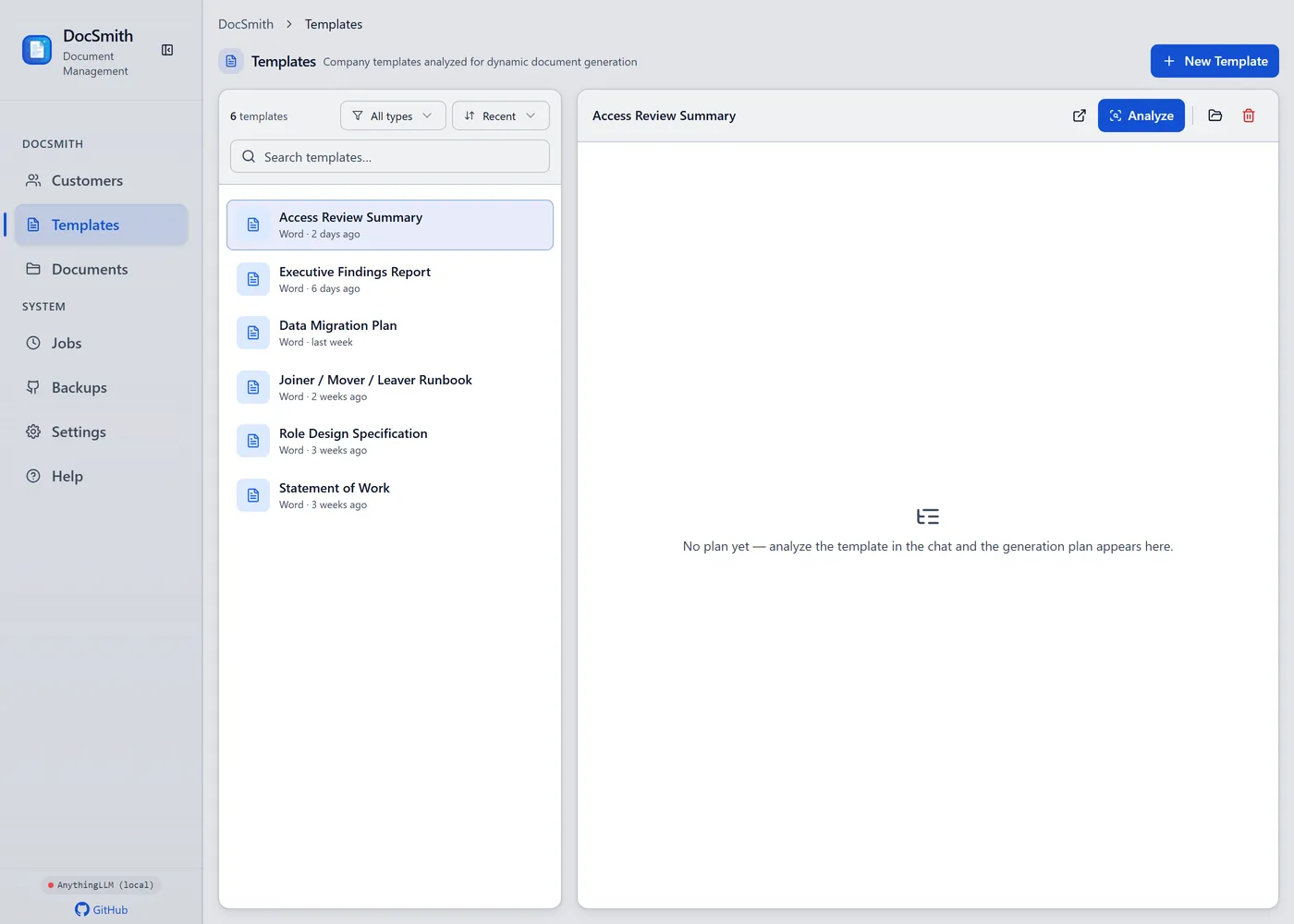Screen dimensions: 1294x924
Task: Click the Documents folder icon
Action: (33, 270)
